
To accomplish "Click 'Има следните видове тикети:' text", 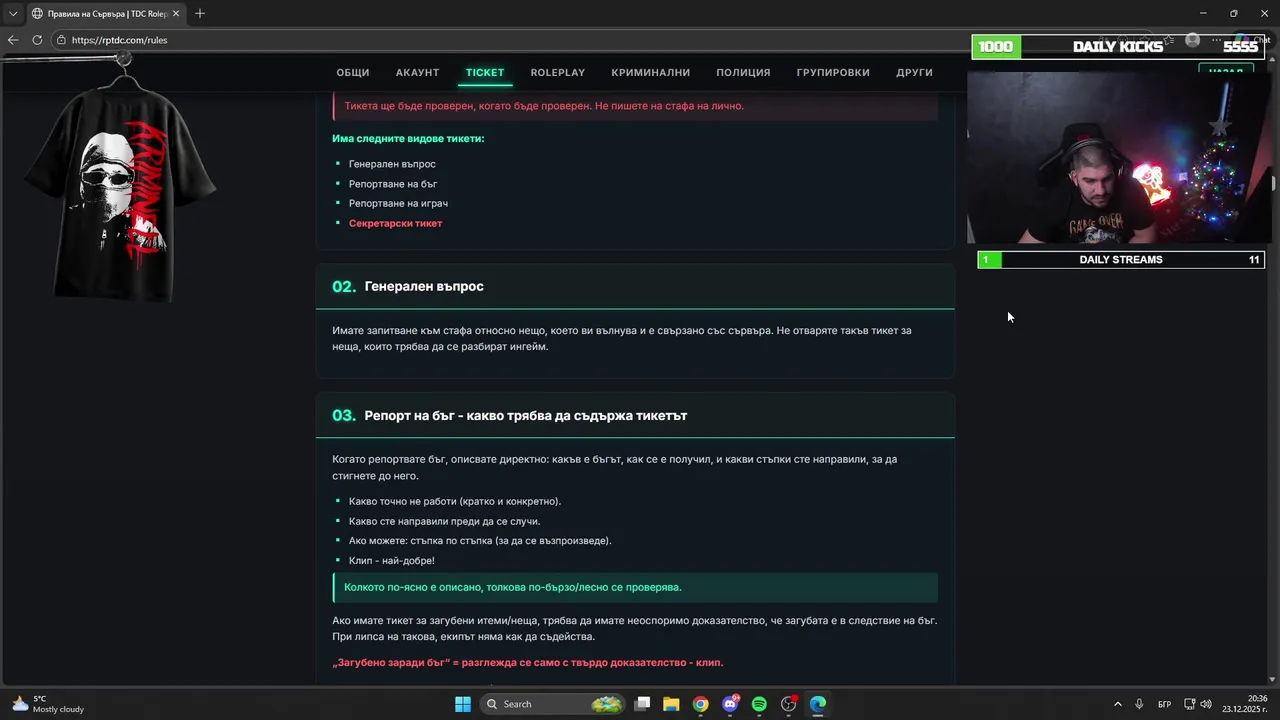I will [x=408, y=138].
